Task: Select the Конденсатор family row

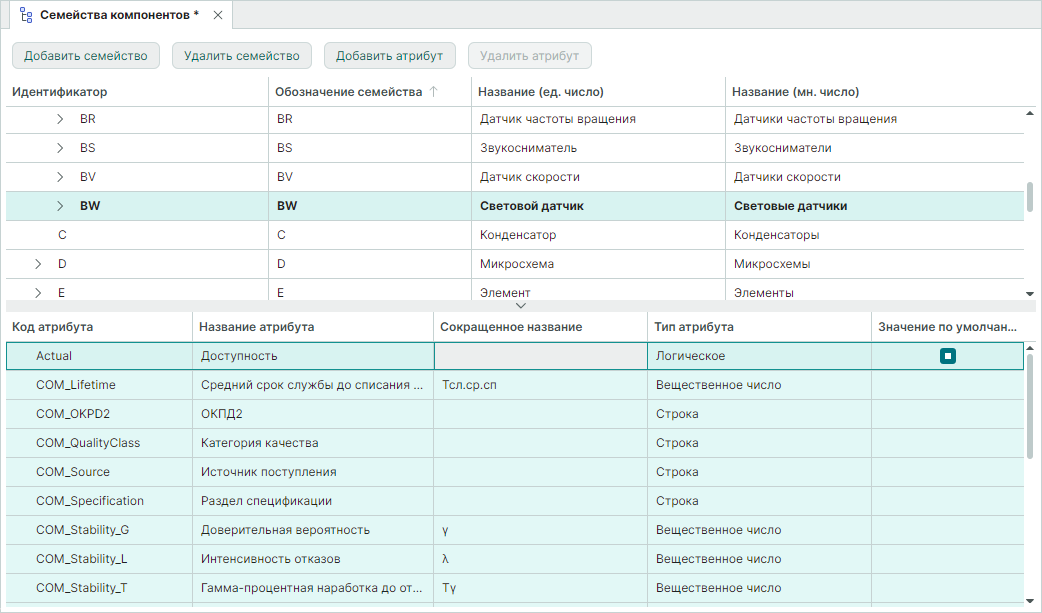Action: [518, 235]
